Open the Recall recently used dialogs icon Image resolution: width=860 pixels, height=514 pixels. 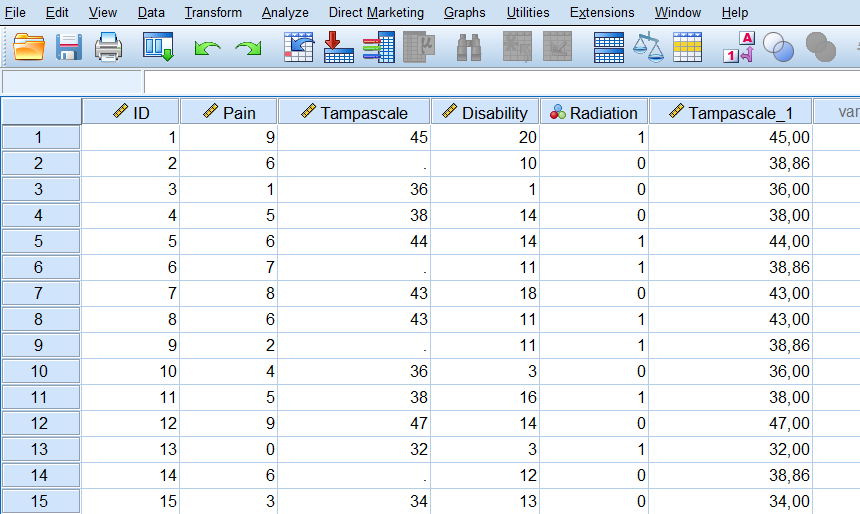tap(158, 47)
